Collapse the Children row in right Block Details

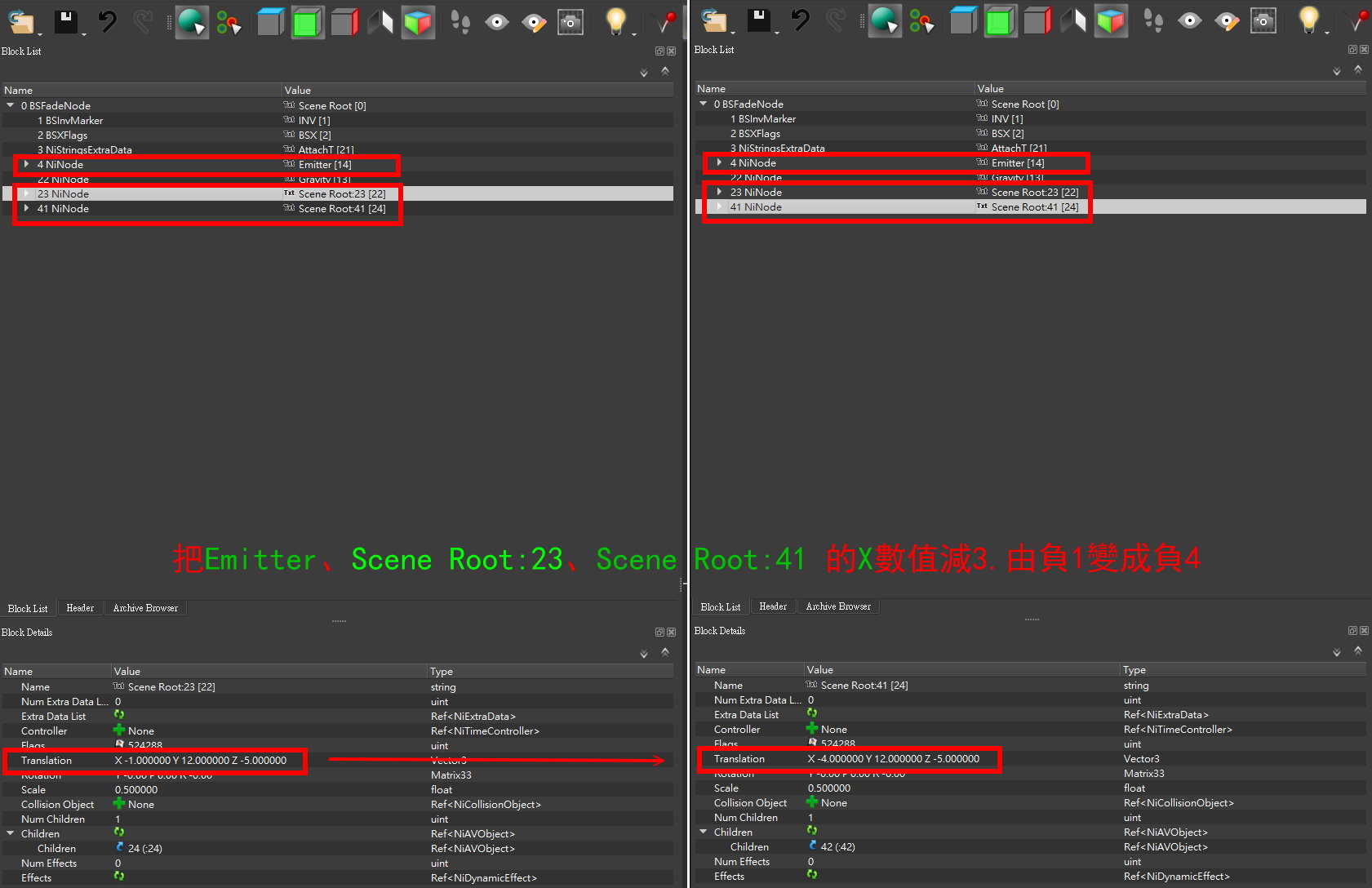coord(704,832)
